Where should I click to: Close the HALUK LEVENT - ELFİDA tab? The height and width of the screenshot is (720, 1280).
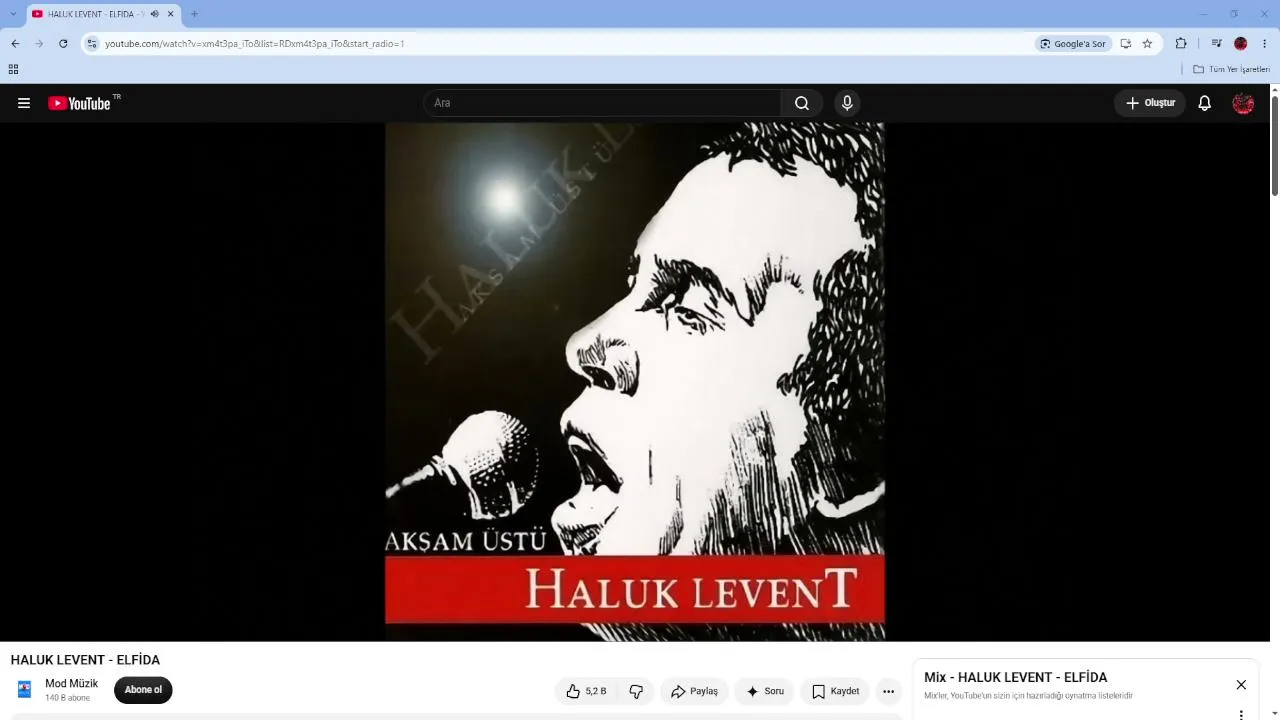[x=171, y=14]
